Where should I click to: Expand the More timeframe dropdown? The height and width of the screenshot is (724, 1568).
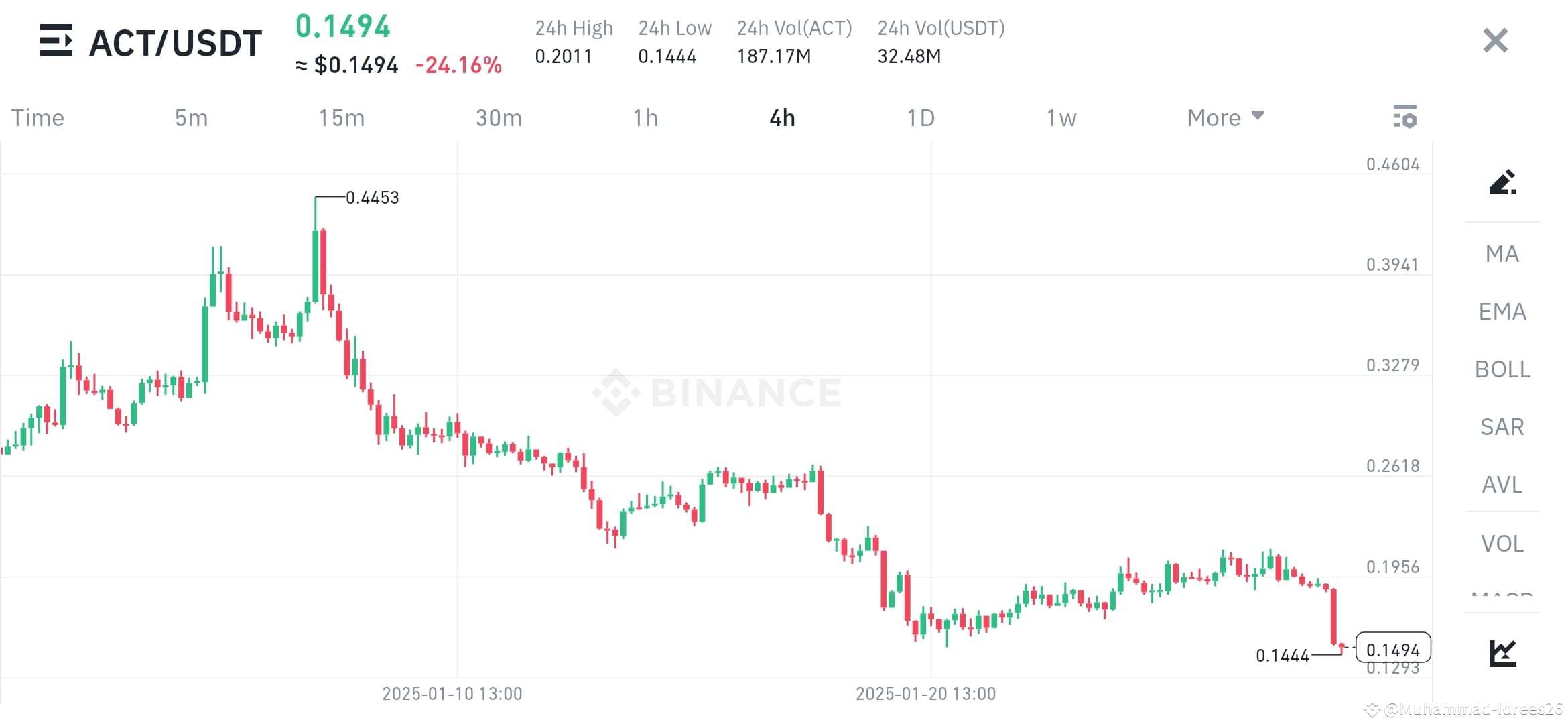click(x=1224, y=117)
